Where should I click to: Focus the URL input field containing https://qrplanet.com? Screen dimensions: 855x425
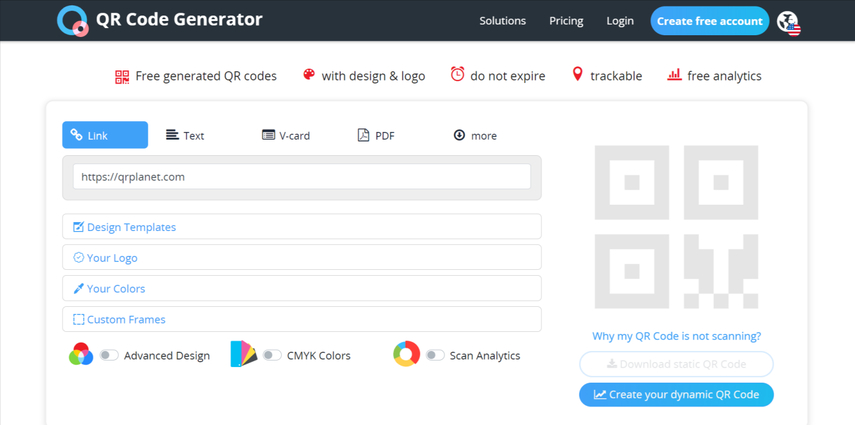[x=302, y=177]
